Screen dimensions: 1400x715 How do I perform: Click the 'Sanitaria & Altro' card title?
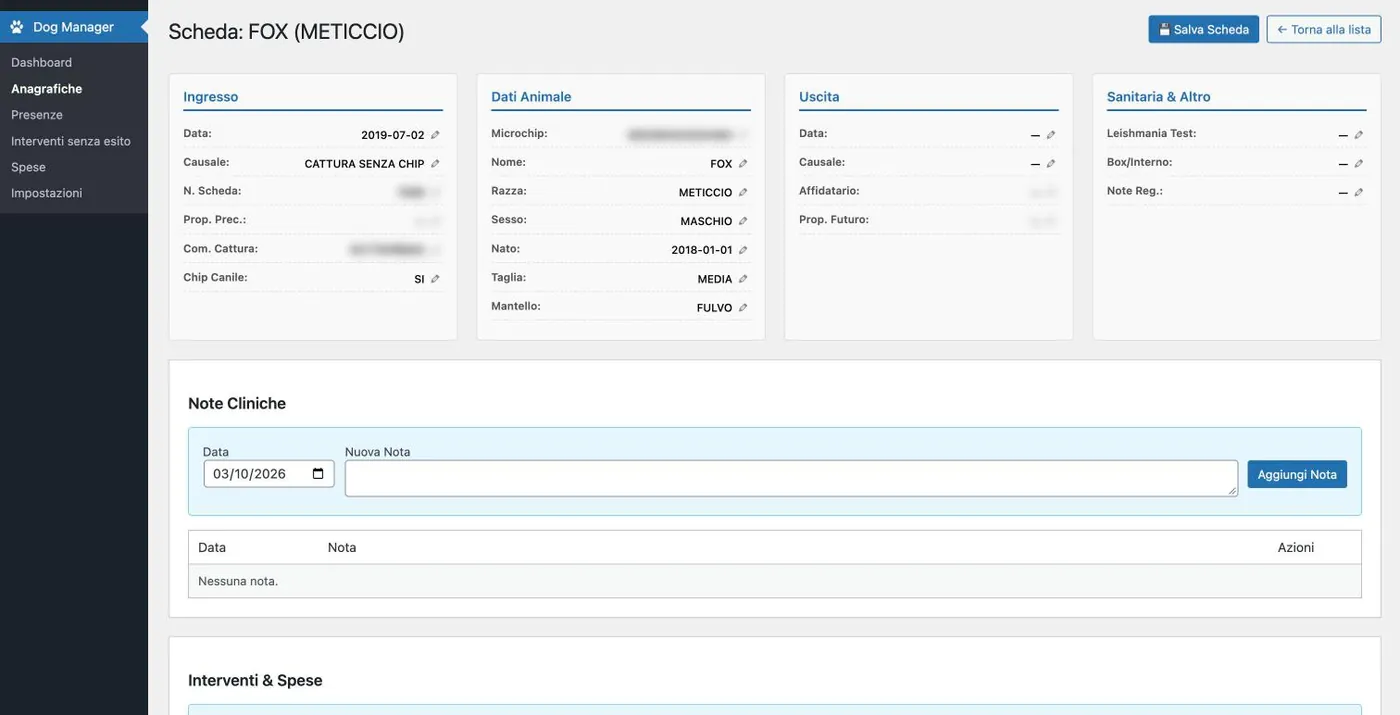pos(1159,97)
